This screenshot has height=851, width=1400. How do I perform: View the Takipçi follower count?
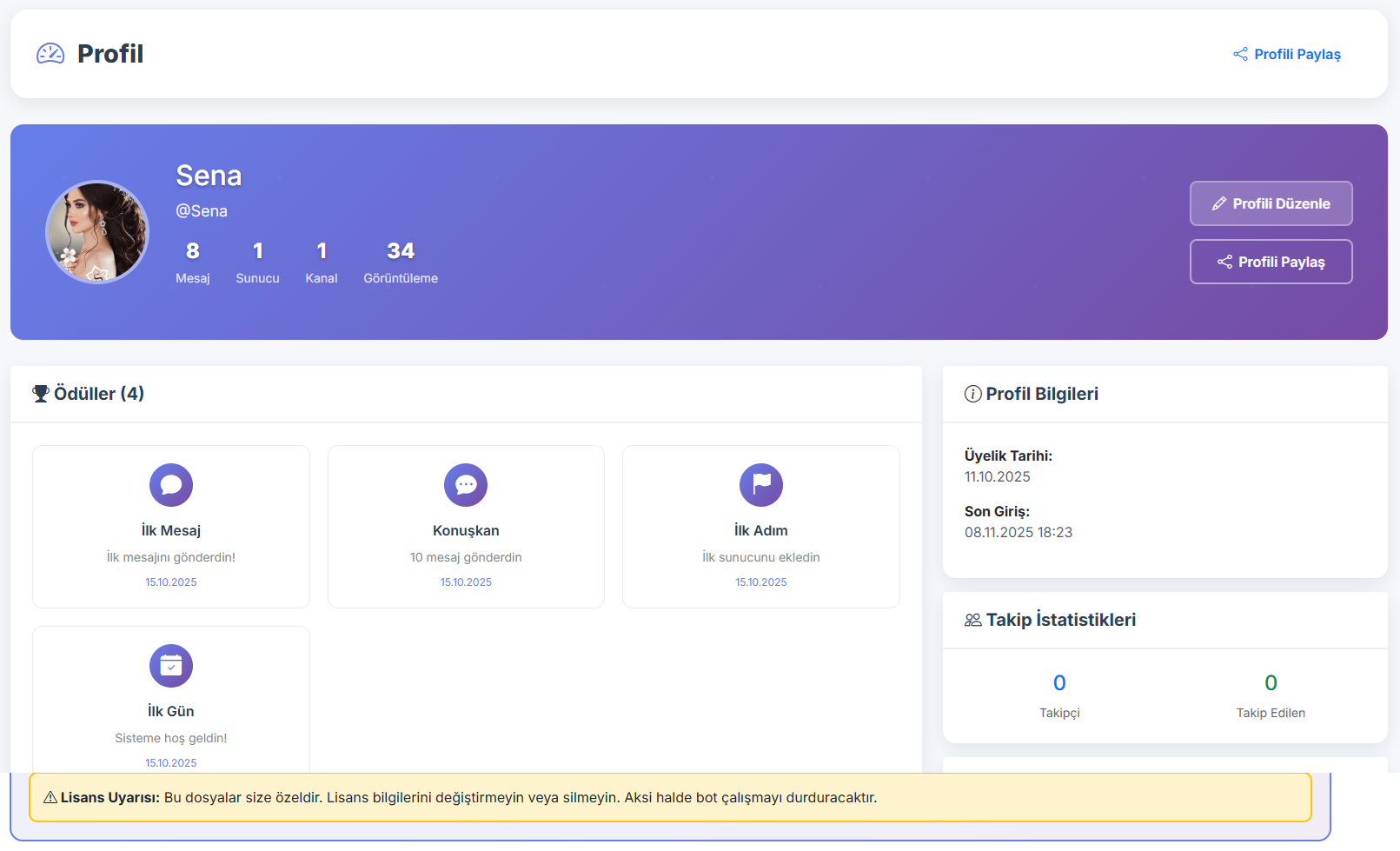(x=1059, y=695)
